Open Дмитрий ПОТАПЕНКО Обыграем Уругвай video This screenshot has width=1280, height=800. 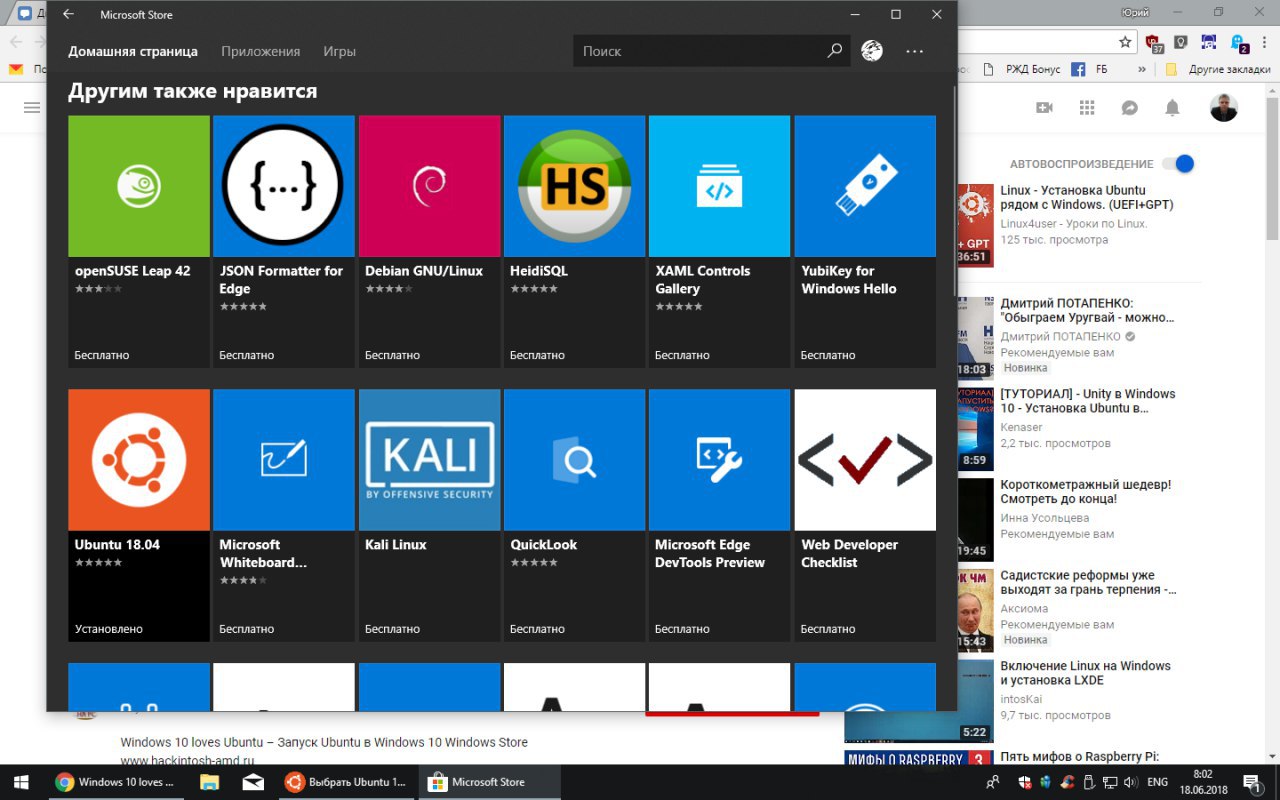[1087, 310]
